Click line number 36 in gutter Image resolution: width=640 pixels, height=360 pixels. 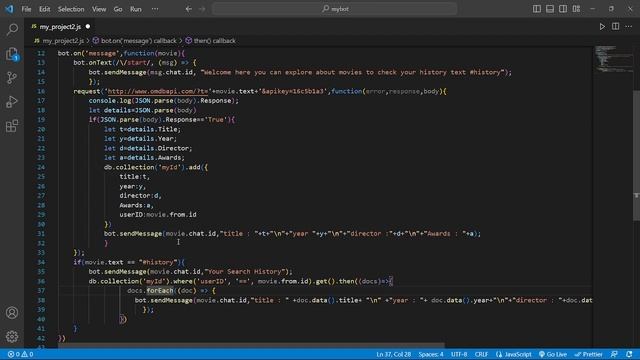point(41,281)
